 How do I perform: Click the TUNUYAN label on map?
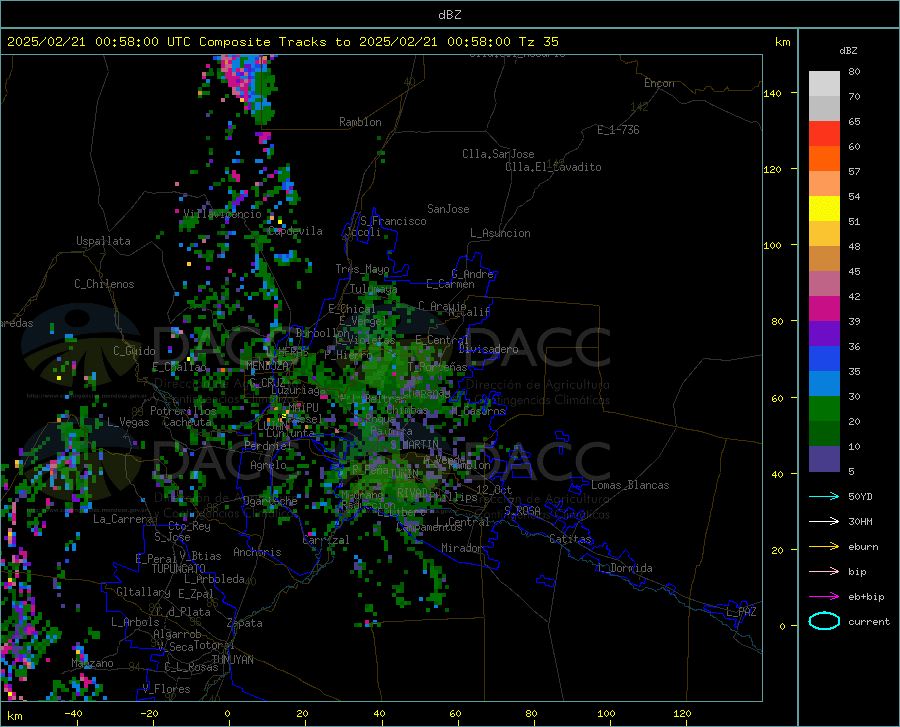(232, 660)
